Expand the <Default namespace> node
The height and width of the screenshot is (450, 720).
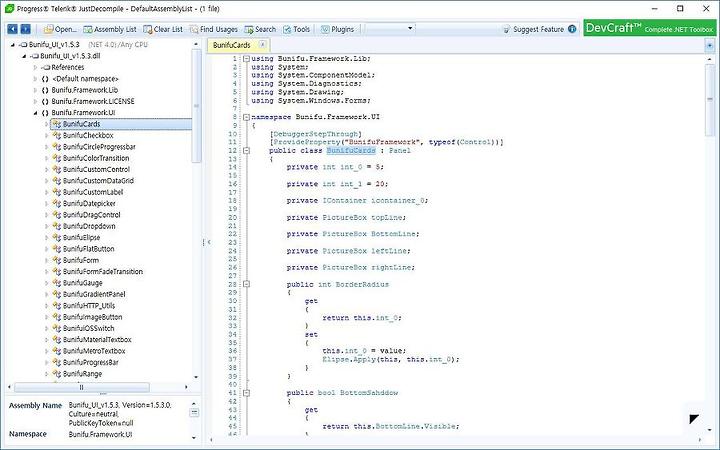click(x=35, y=79)
